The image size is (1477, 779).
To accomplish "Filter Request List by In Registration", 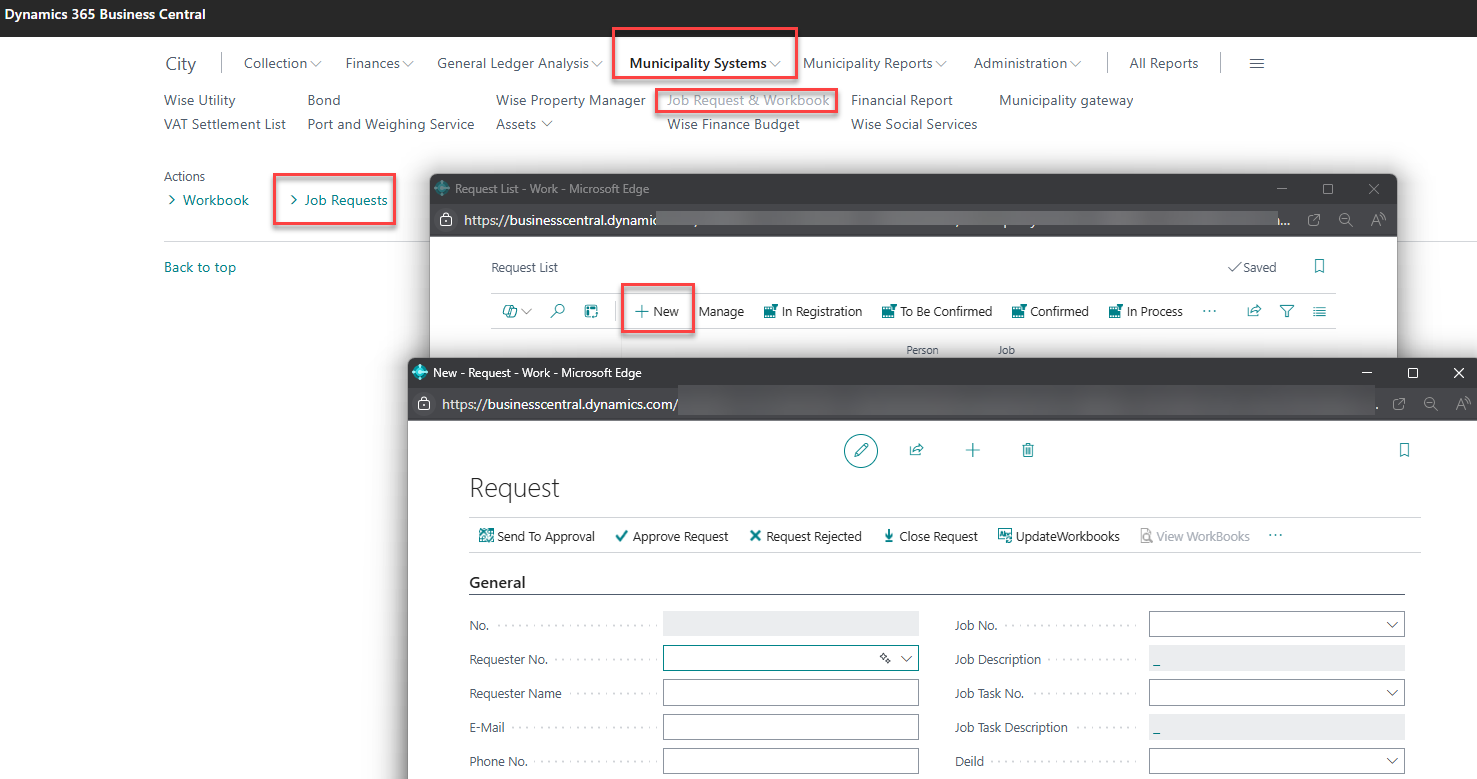I will pos(812,311).
